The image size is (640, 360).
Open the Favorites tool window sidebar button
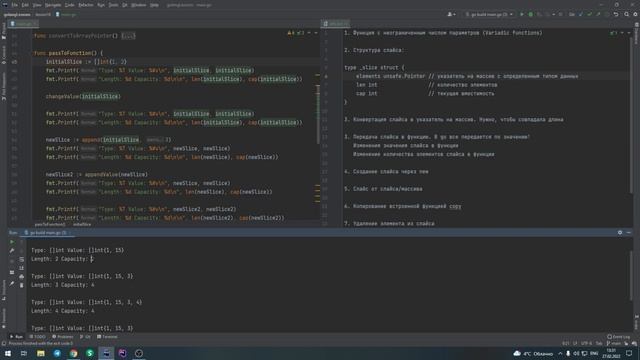(x=4, y=319)
